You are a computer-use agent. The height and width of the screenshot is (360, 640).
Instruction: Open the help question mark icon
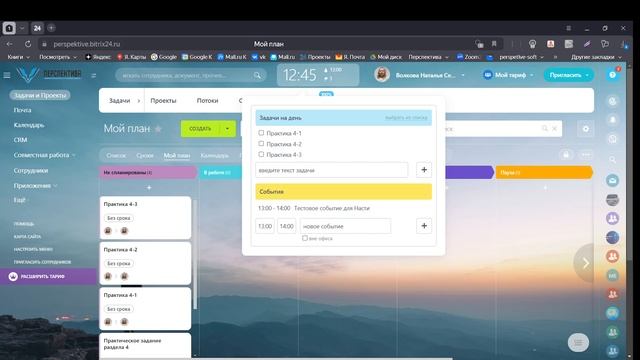coord(612,75)
